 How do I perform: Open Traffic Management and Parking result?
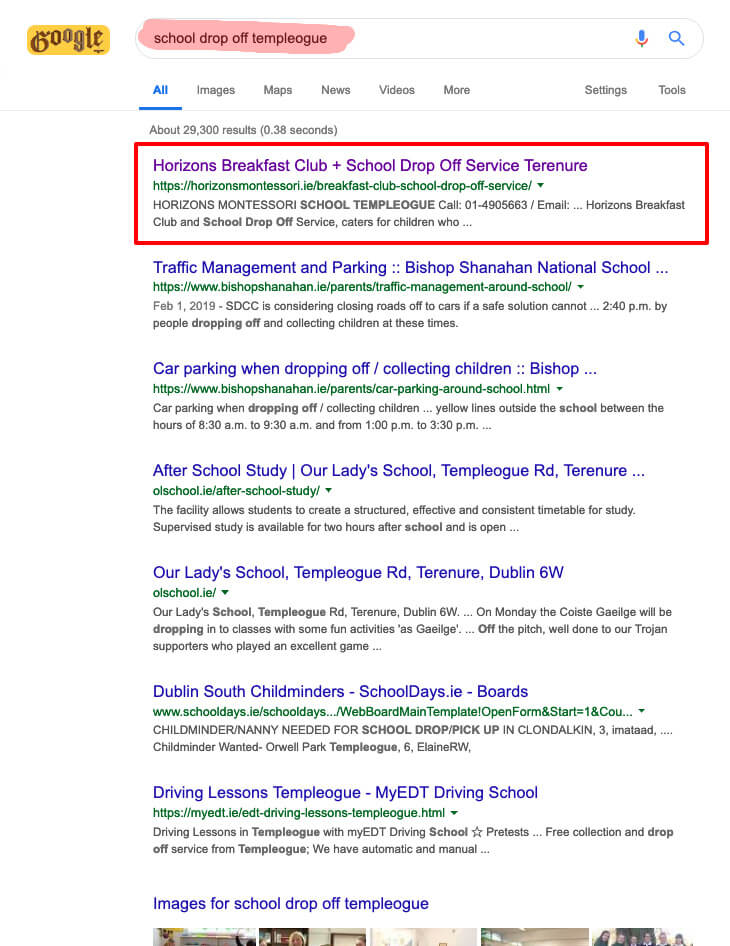410,267
